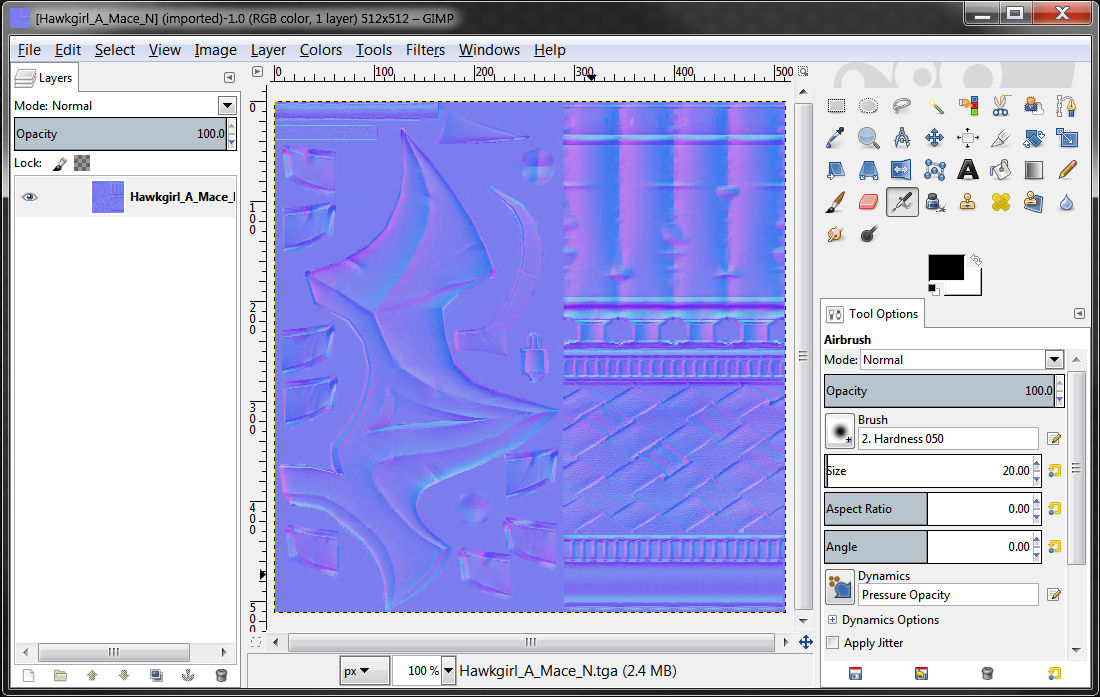
Task: Select the Rectangle Select tool
Action: pos(836,106)
